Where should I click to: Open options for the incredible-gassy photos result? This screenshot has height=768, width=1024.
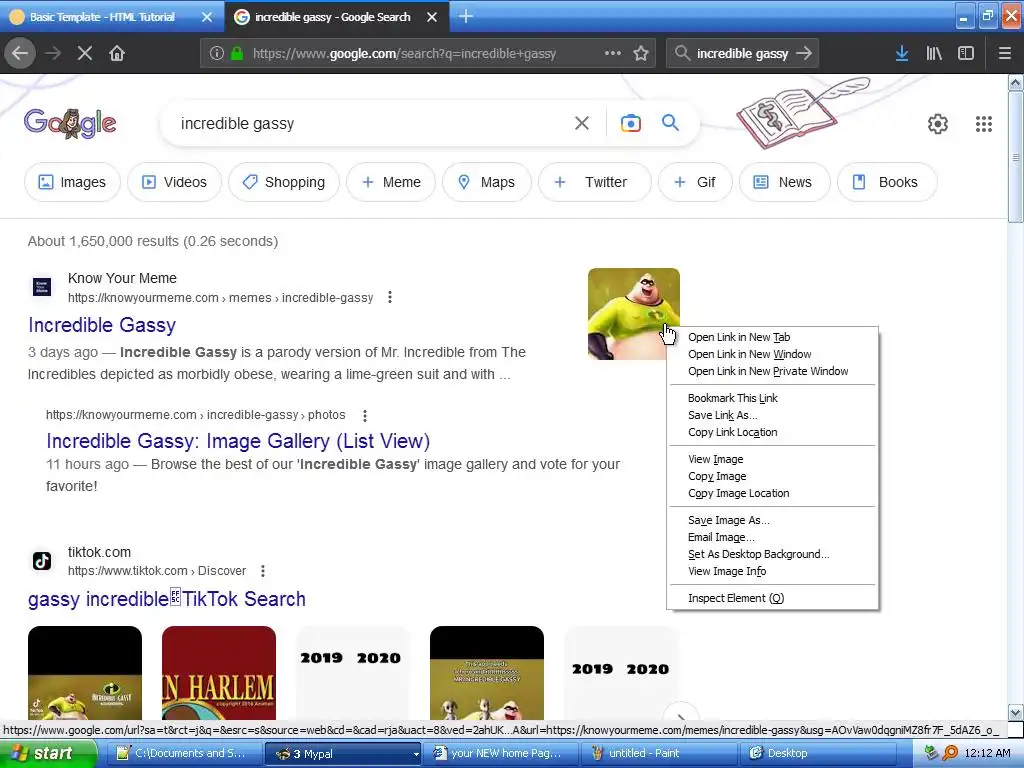pyautogui.click(x=365, y=415)
